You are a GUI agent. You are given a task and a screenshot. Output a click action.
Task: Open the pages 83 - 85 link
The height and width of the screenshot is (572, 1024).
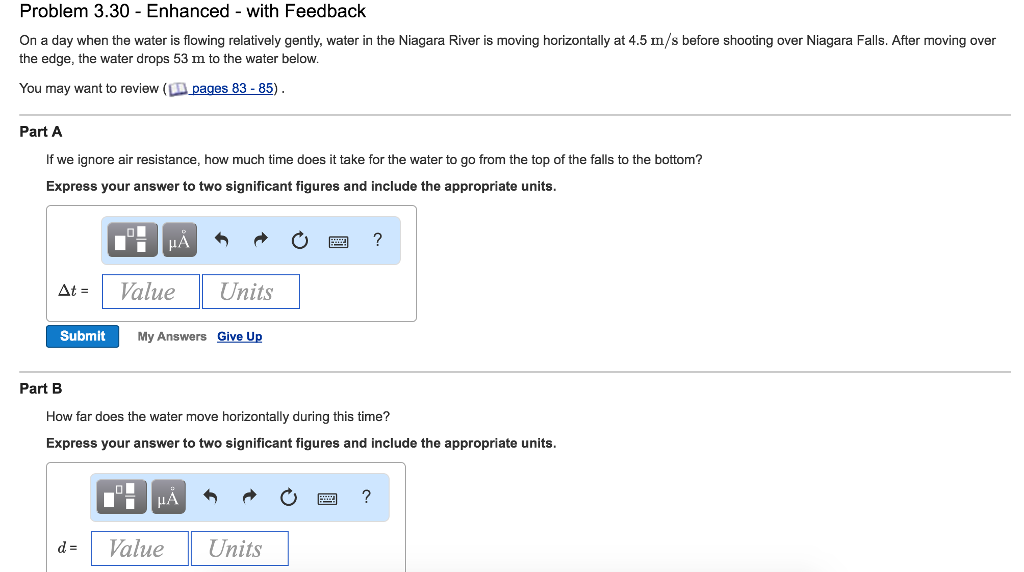(232, 88)
